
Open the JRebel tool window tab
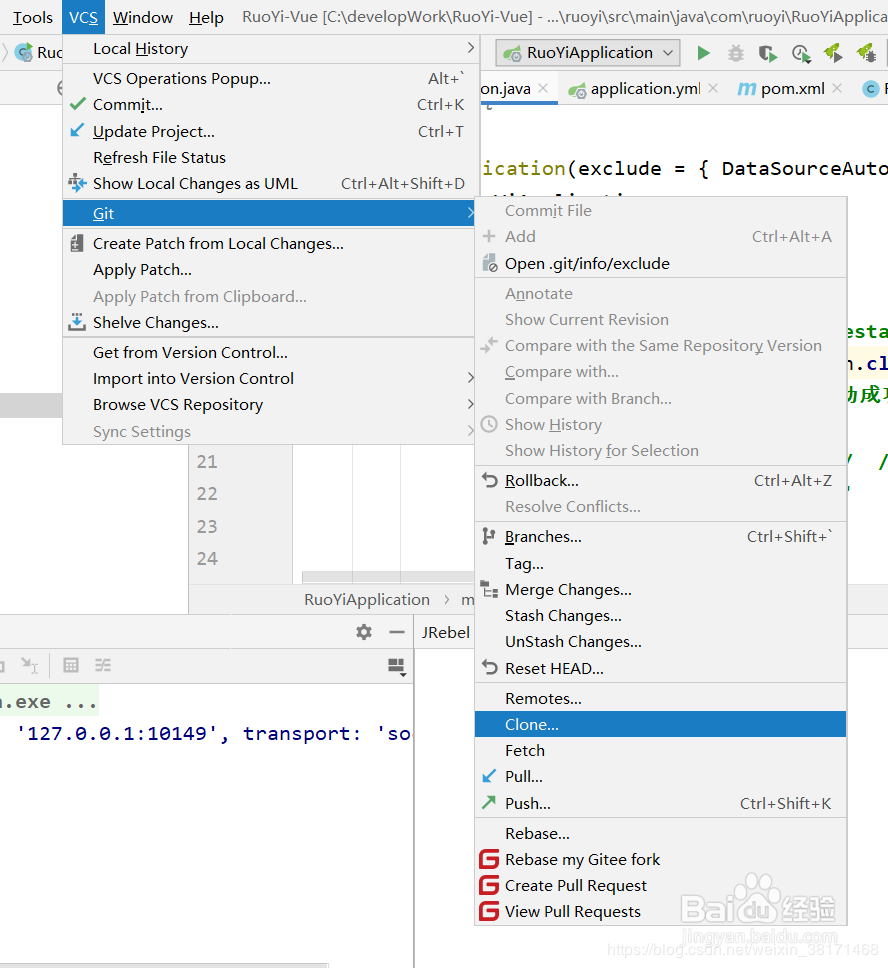point(445,632)
